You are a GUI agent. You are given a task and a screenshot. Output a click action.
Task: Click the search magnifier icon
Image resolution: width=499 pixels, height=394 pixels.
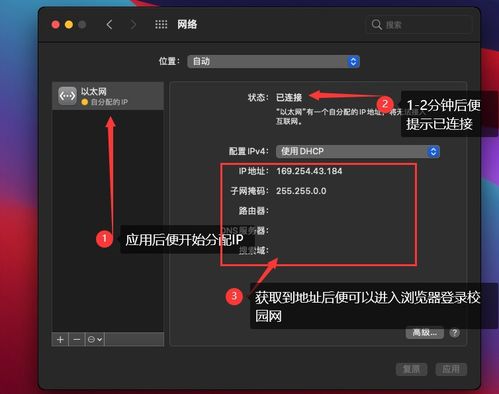tap(377, 24)
